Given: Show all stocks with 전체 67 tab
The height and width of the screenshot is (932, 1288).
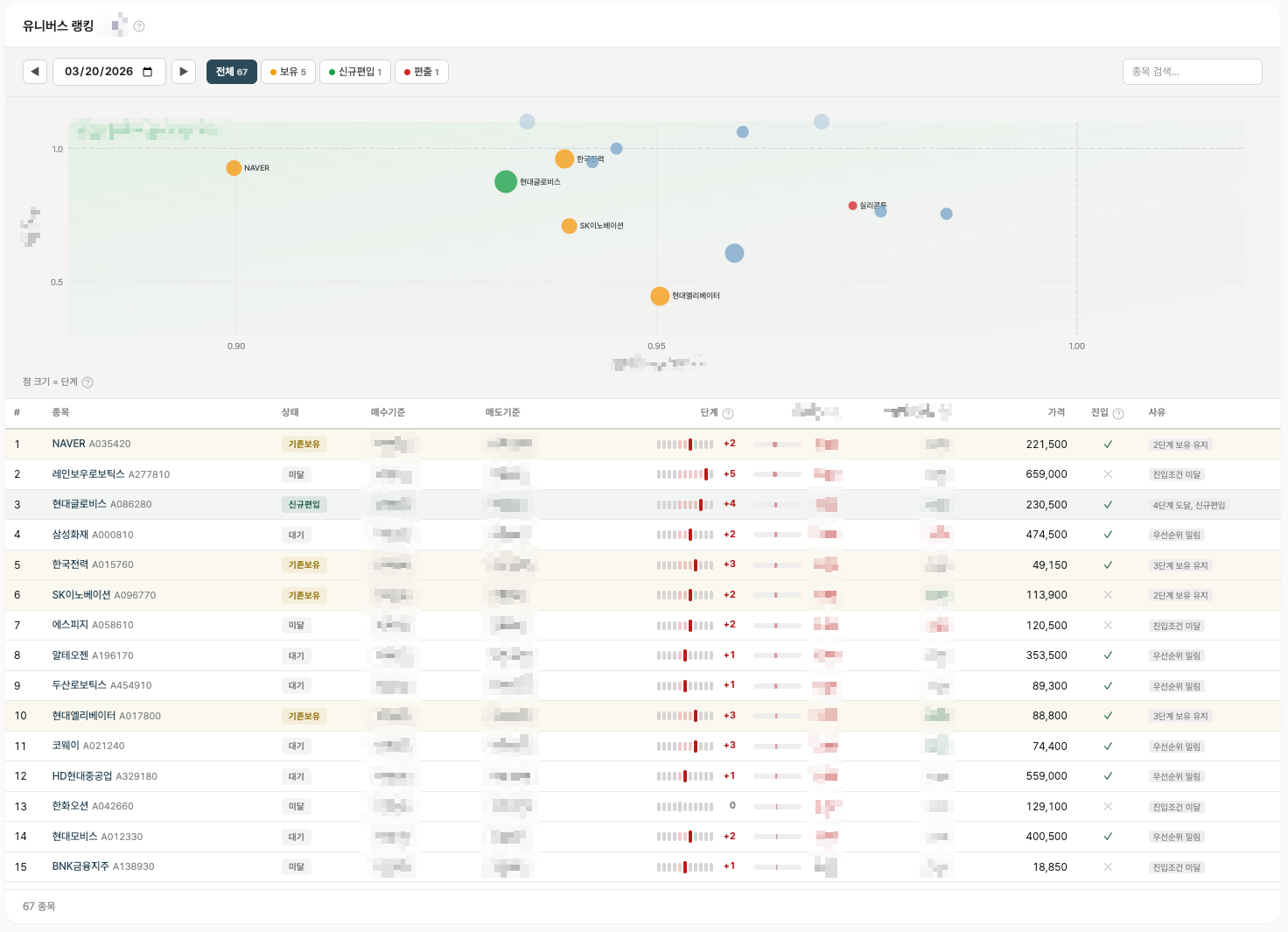Looking at the screenshot, I should click(232, 72).
